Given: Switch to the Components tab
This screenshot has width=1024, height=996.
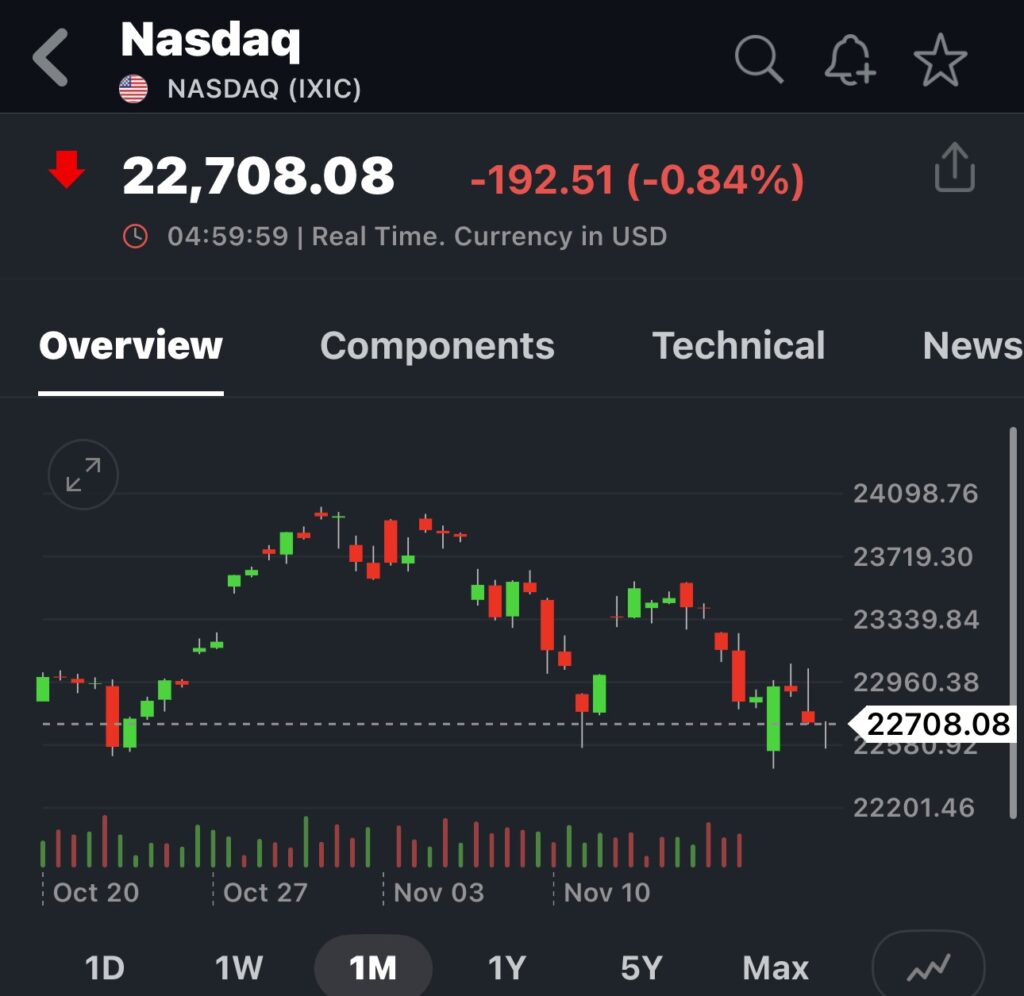Looking at the screenshot, I should tap(437, 346).
